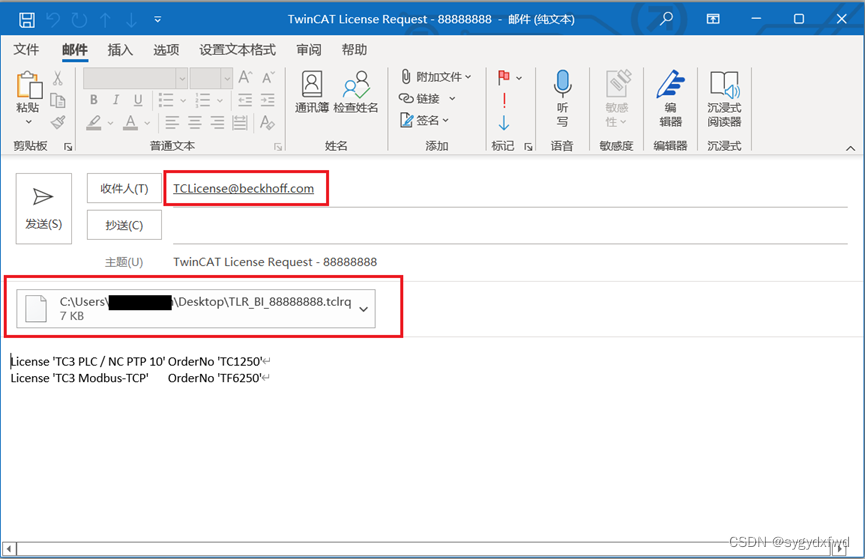
Task: Switch to the 选项 ribbon tab
Action: pyautogui.click(x=166, y=50)
